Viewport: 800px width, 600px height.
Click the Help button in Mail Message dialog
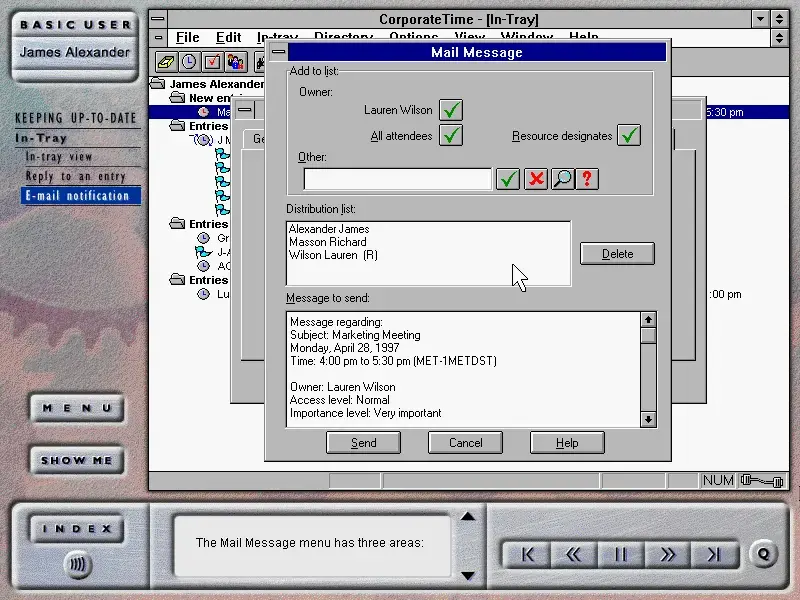(x=567, y=442)
